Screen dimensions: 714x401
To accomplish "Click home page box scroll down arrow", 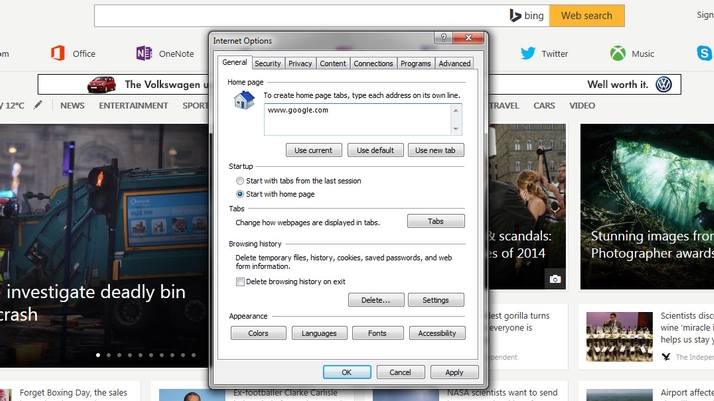I will point(457,130).
